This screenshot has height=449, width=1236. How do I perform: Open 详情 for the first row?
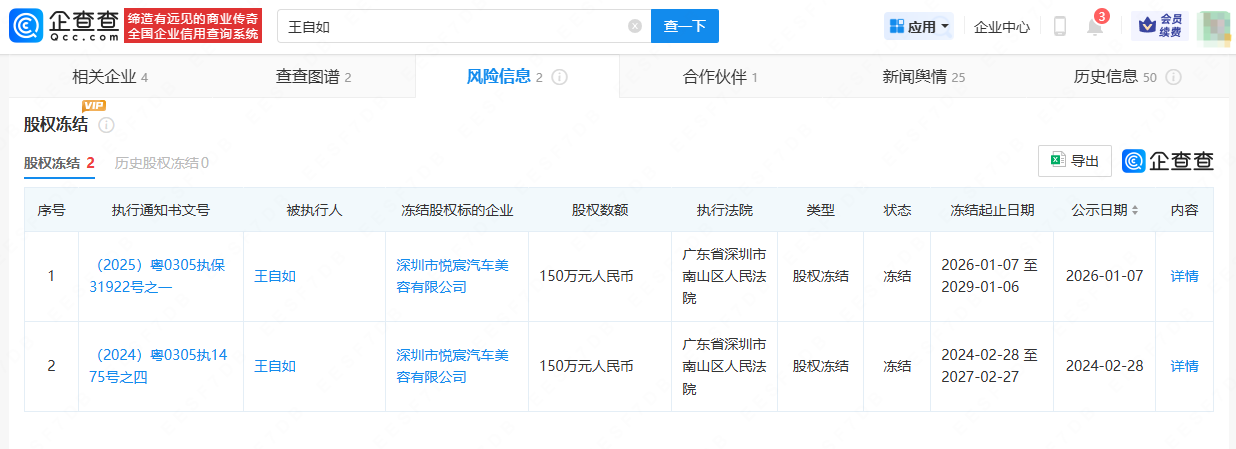(1184, 276)
